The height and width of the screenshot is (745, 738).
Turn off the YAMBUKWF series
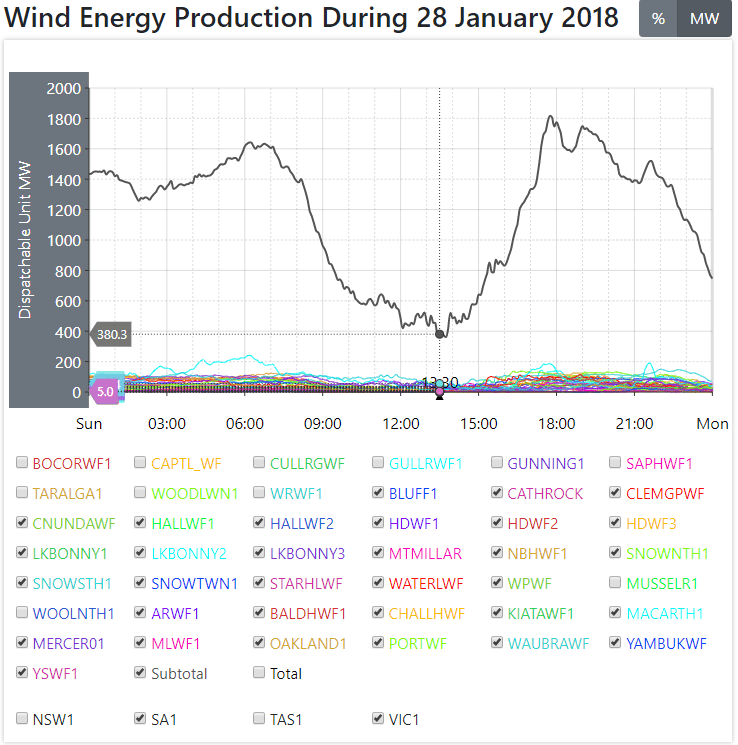pyautogui.click(x=616, y=643)
